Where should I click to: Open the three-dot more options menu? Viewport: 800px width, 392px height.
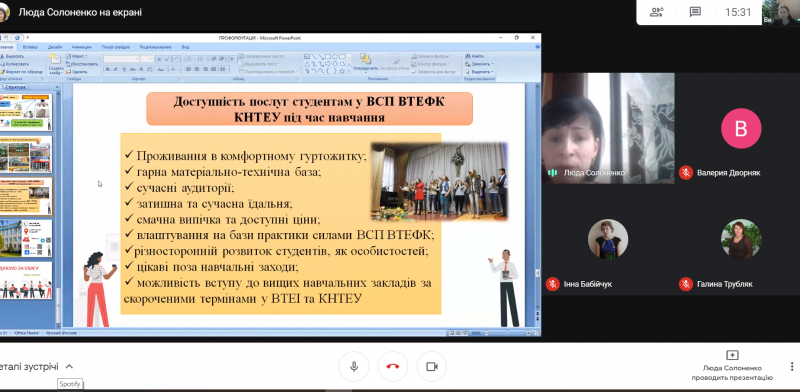tap(792, 366)
